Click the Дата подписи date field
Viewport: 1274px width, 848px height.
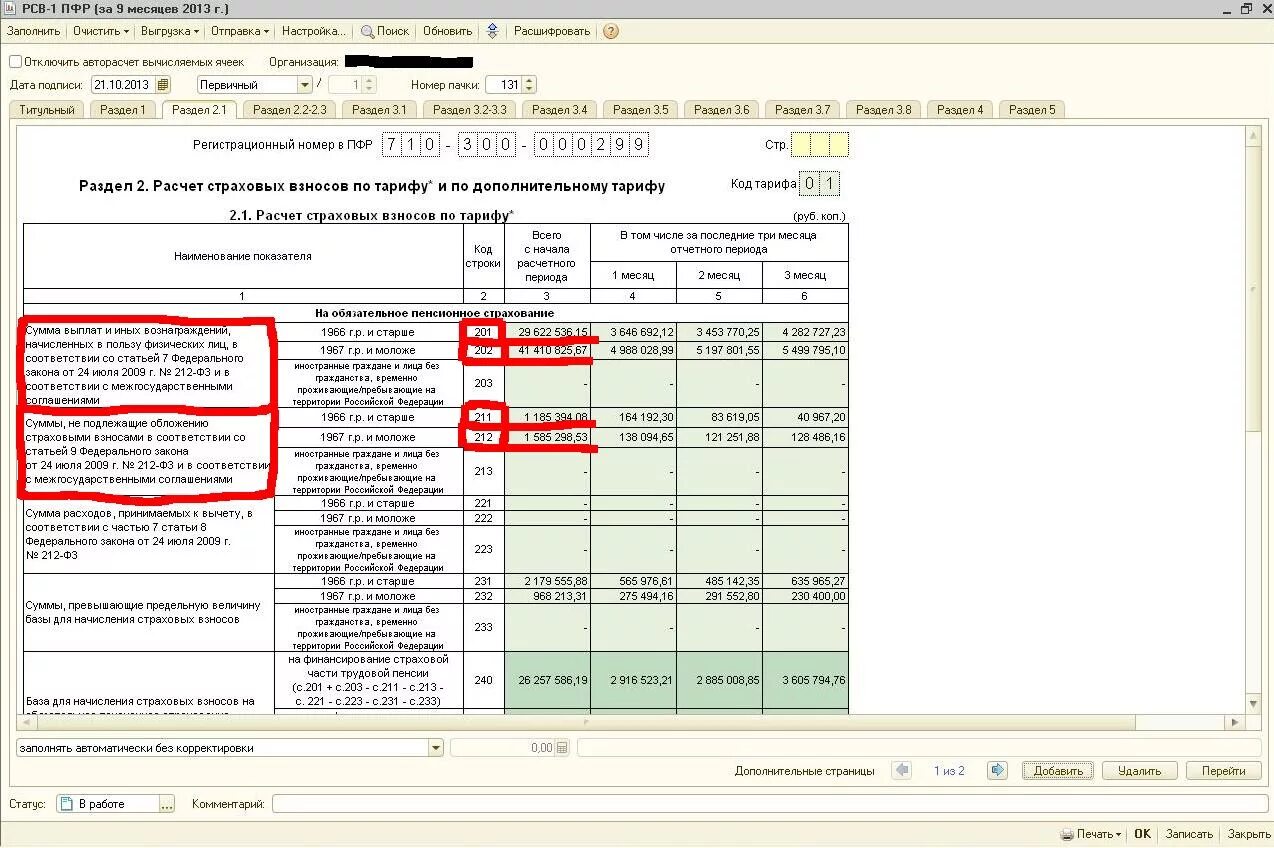(x=123, y=85)
